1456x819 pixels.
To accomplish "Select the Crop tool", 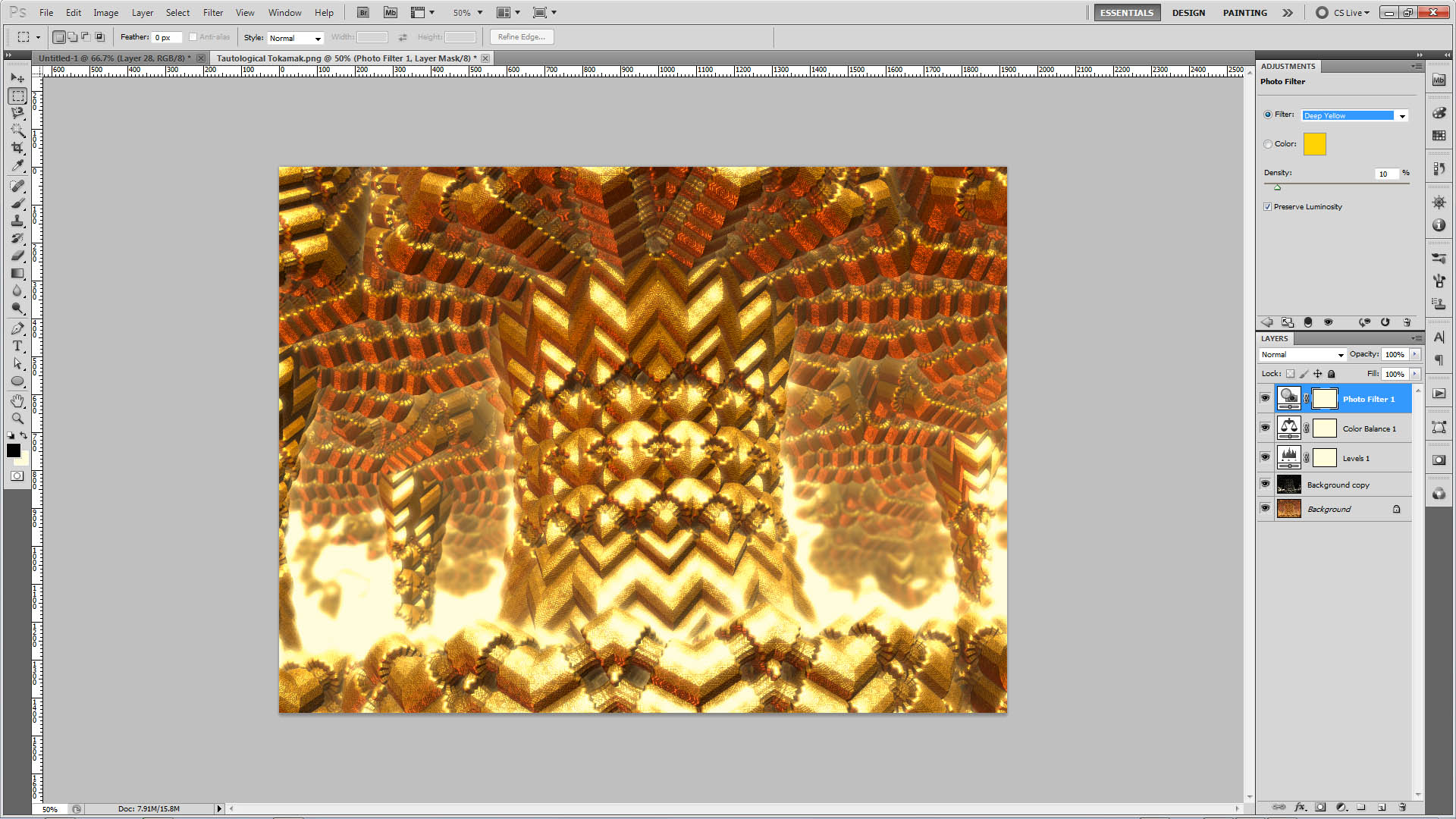I will click(17, 148).
